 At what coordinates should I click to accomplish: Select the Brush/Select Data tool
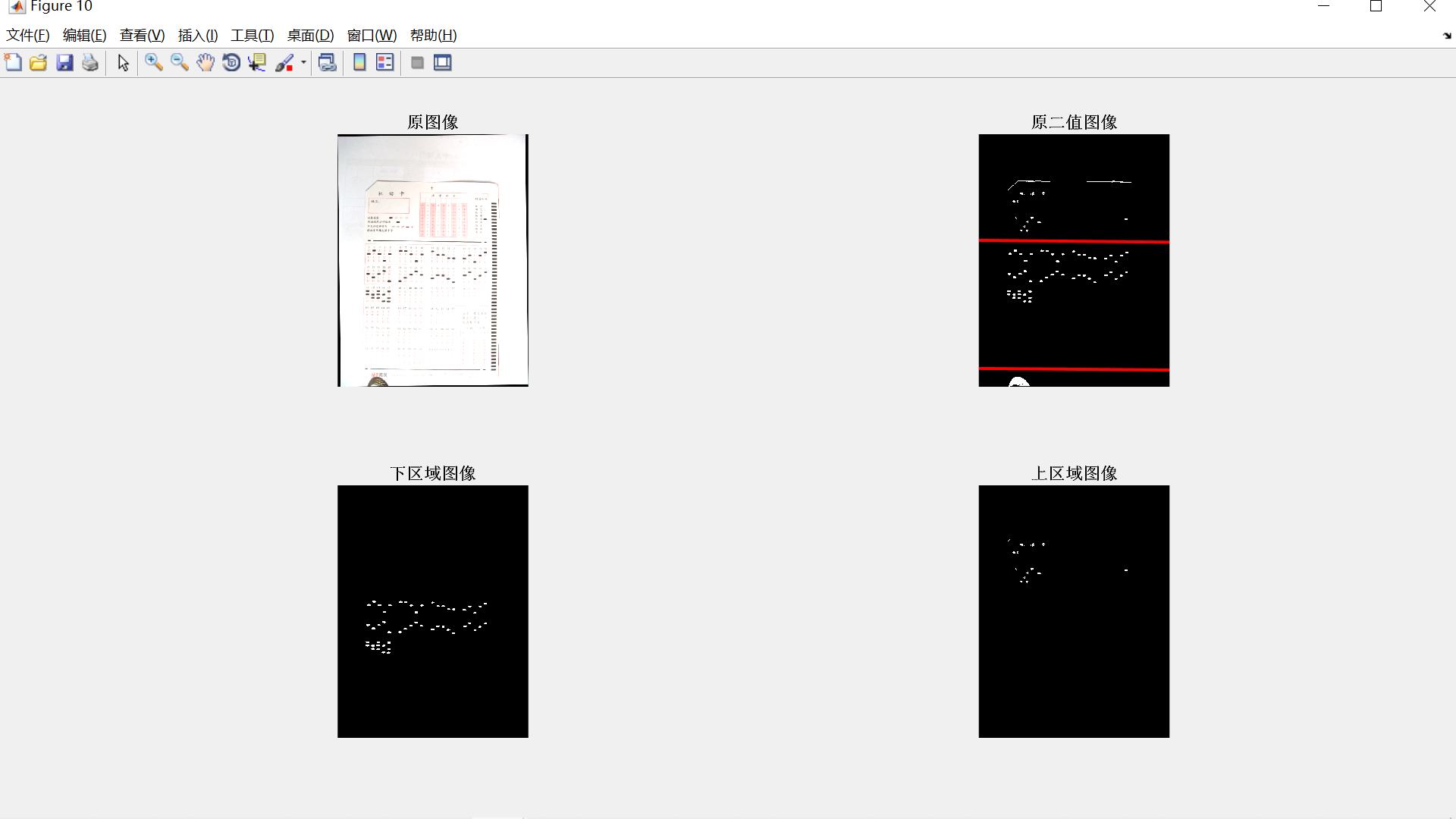(x=284, y=63)
